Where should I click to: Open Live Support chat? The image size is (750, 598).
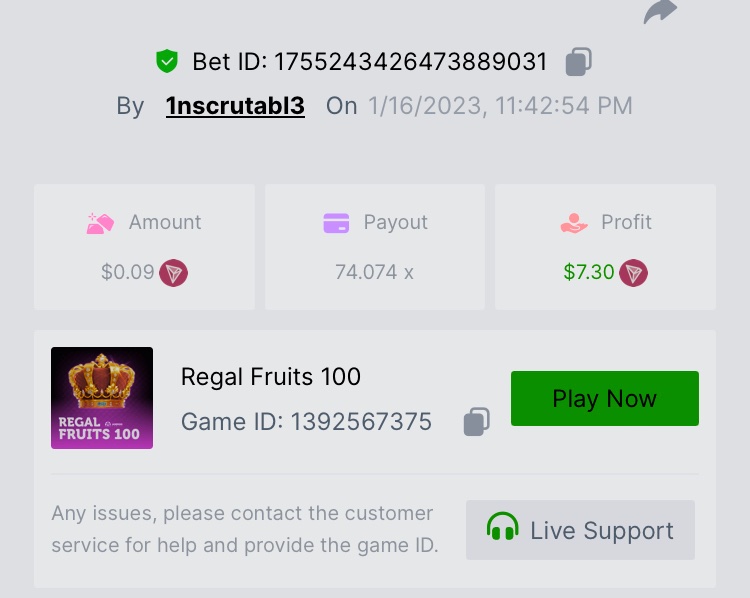580,530
